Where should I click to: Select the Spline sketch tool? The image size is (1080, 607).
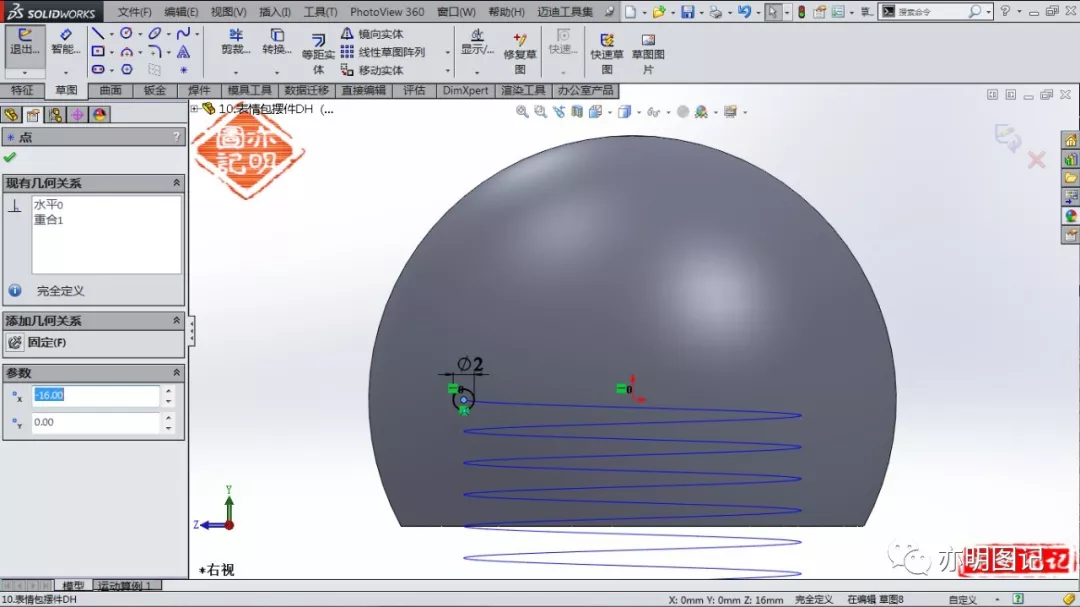[x=183, y=33]
